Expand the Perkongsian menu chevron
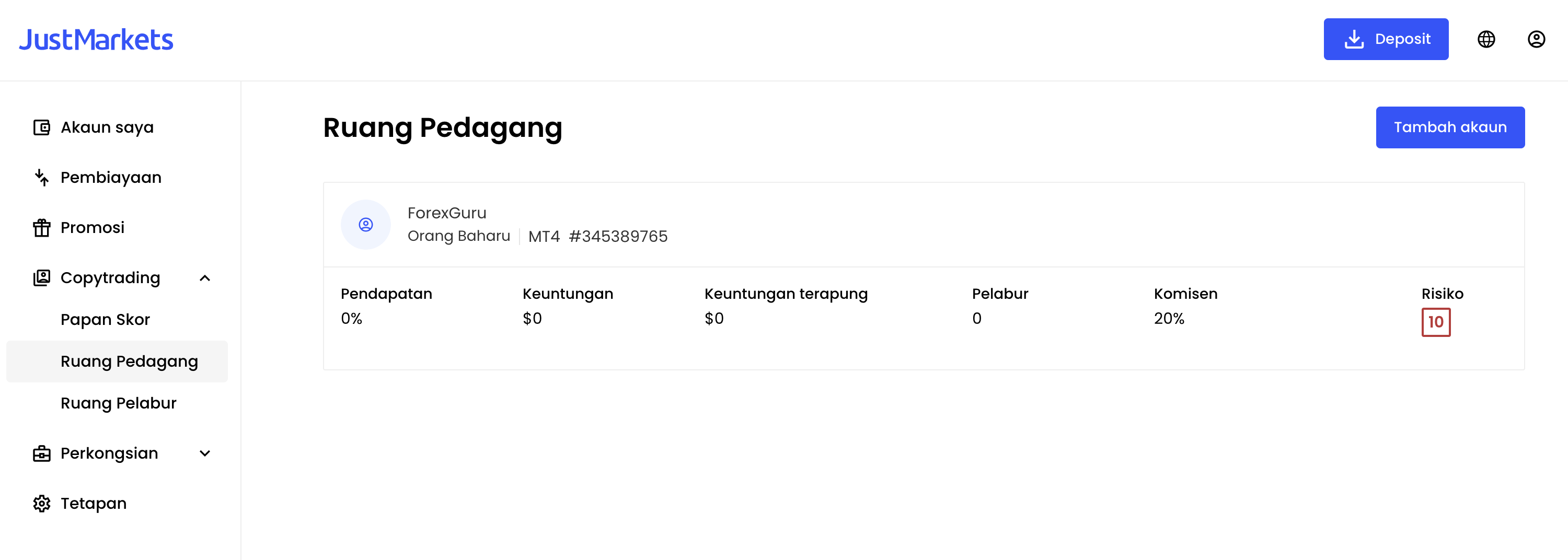The width and height of the screenshot is (1568, 560). coord(205,453)
